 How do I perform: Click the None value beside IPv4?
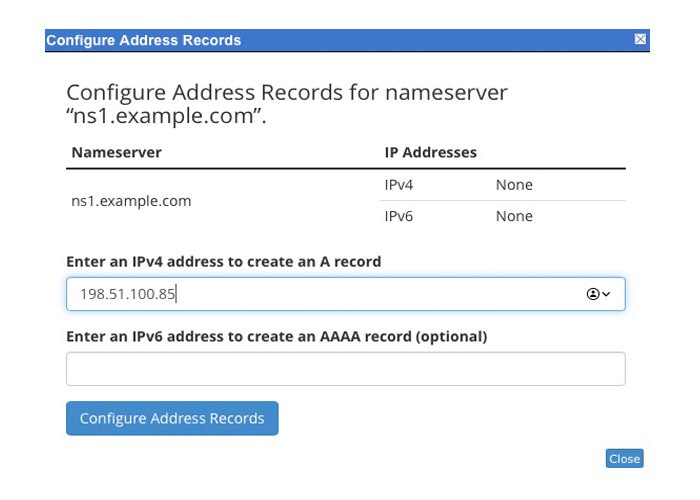pos(514,185)
